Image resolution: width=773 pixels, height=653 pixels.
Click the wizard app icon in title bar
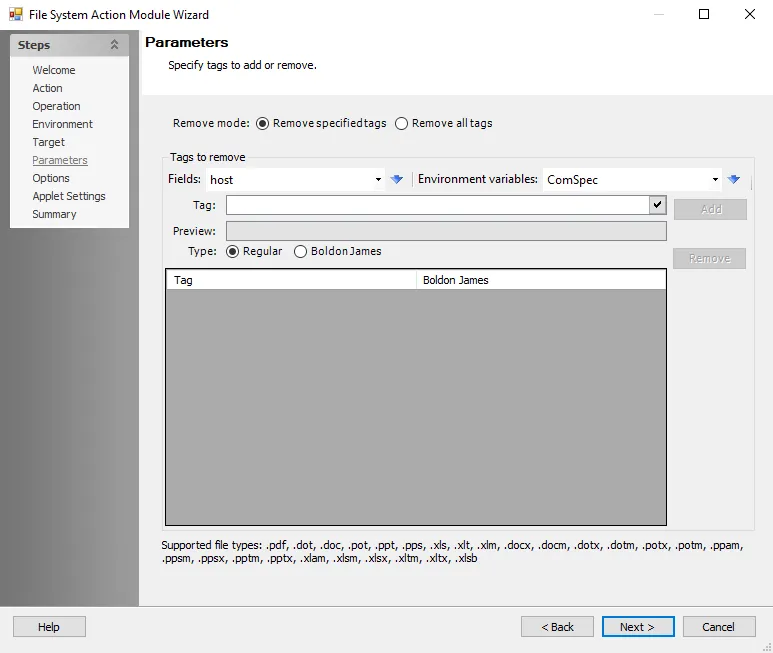point(16,14)
